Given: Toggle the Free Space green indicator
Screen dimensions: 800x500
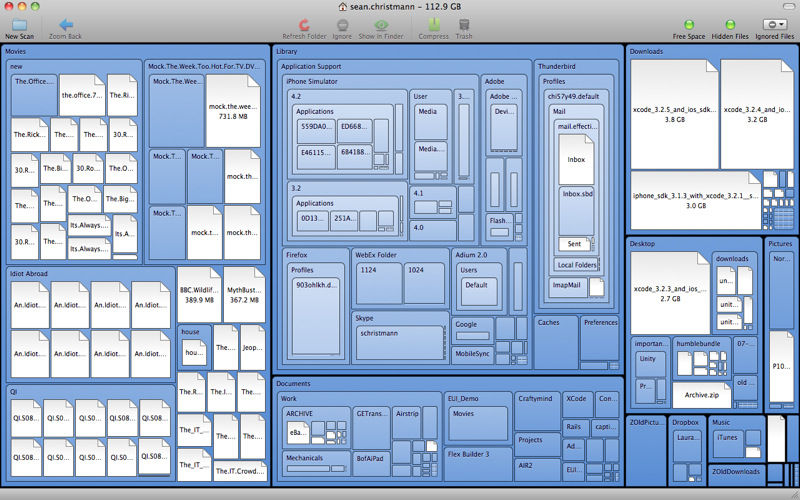Looking at the screenshot, I should pyautogui.click(x=689, y=24).
